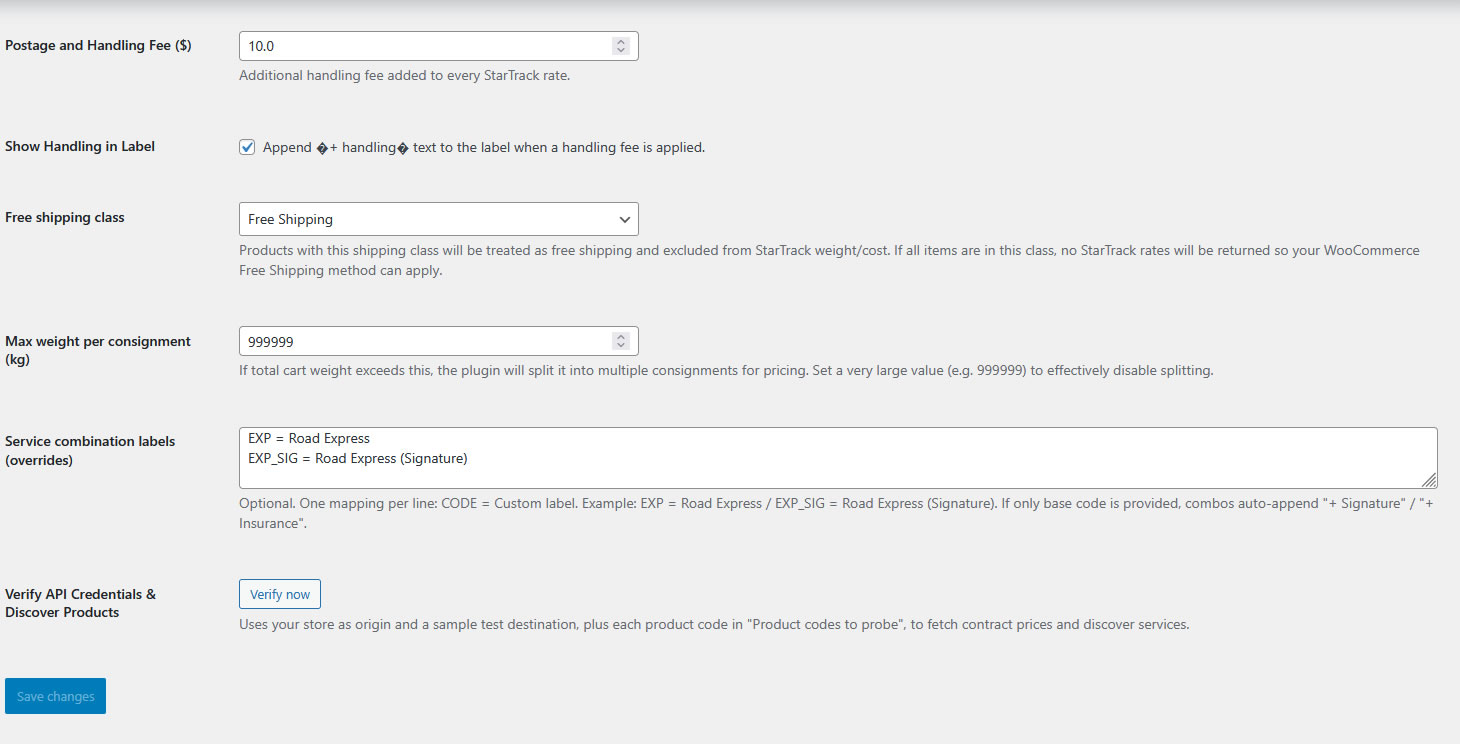Select the 'Free shipping class' label text
Image resolution: width=1460 pixels, height=744 pixels.
coord(65,217)
